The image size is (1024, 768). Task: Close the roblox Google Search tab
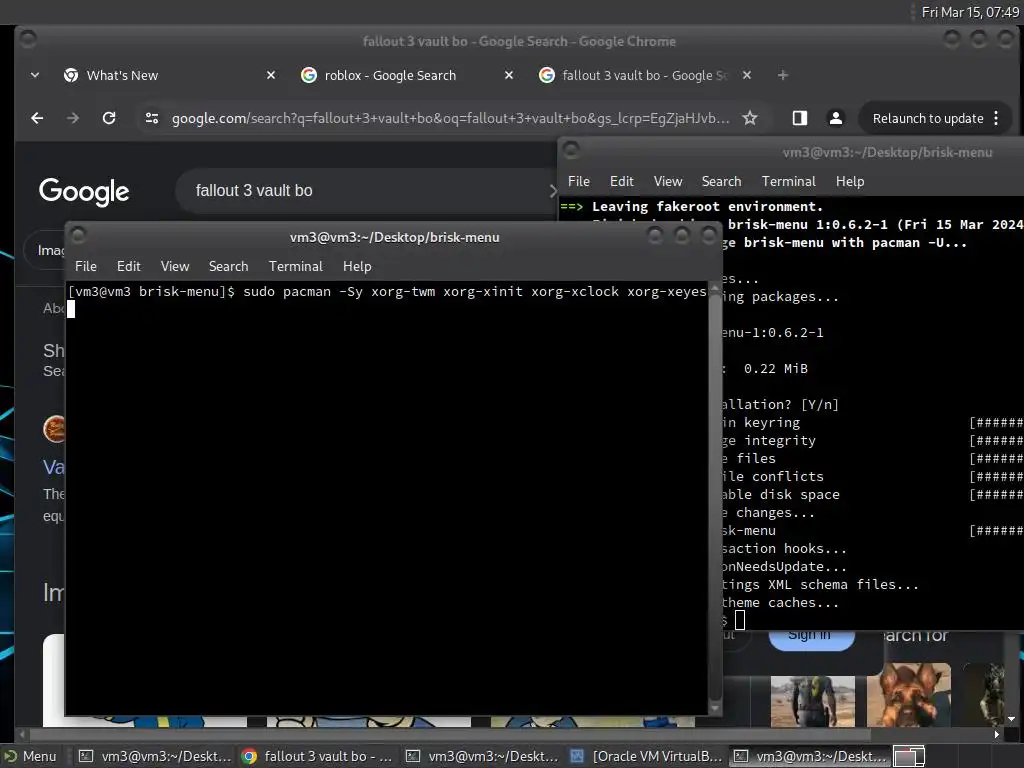pos(509,75)
